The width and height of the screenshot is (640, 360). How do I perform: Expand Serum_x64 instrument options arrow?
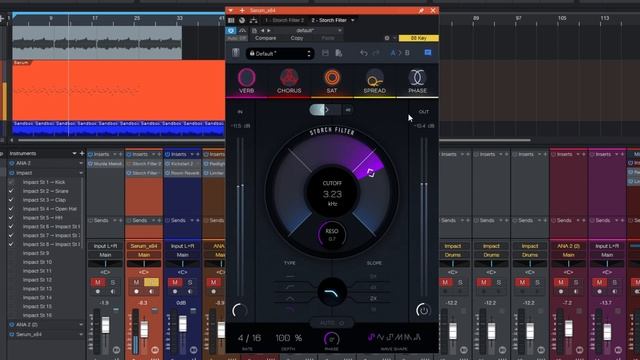click(81, 334)
